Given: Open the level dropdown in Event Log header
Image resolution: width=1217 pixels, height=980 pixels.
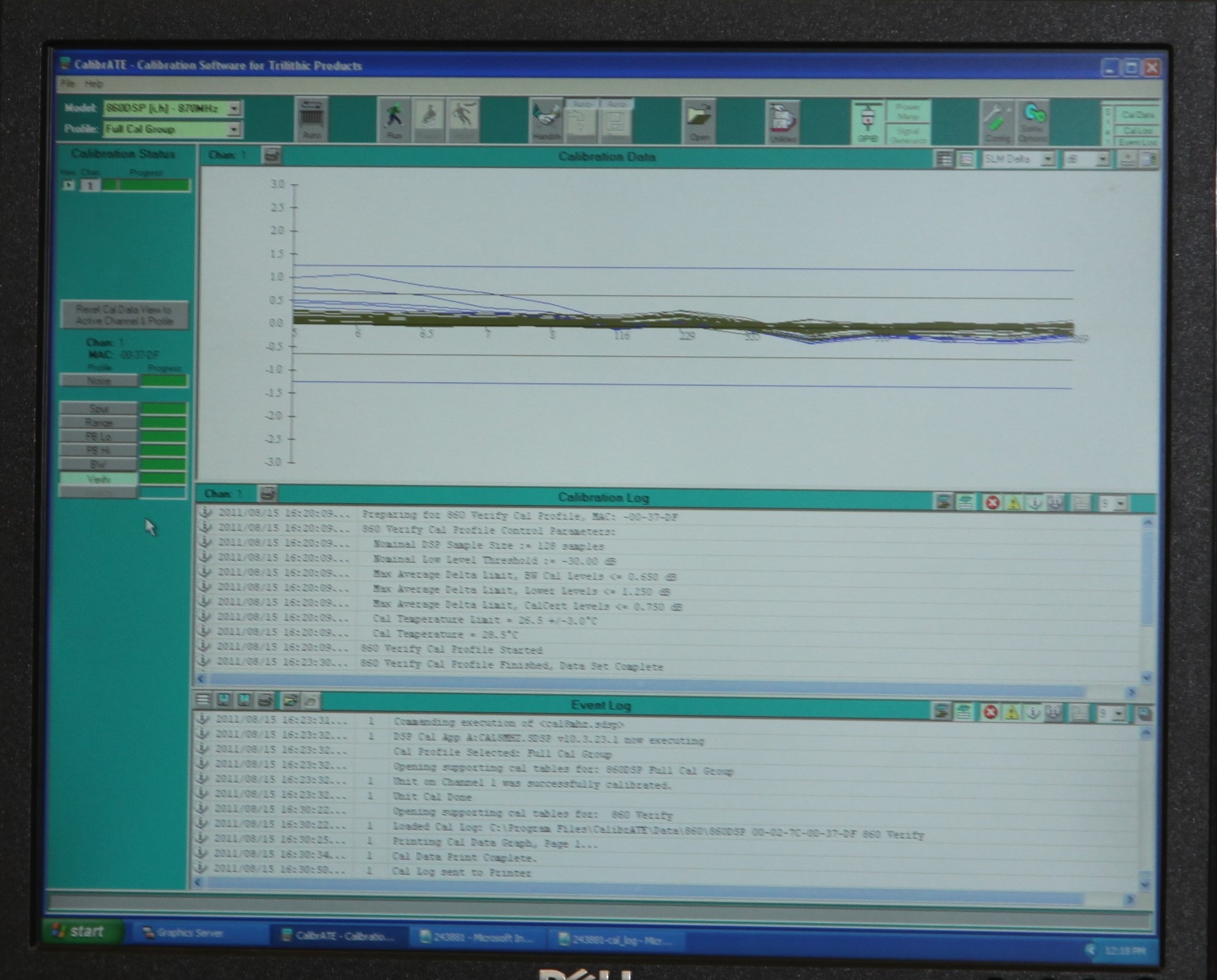Looking at the screenshot, I should (1112, 714).
